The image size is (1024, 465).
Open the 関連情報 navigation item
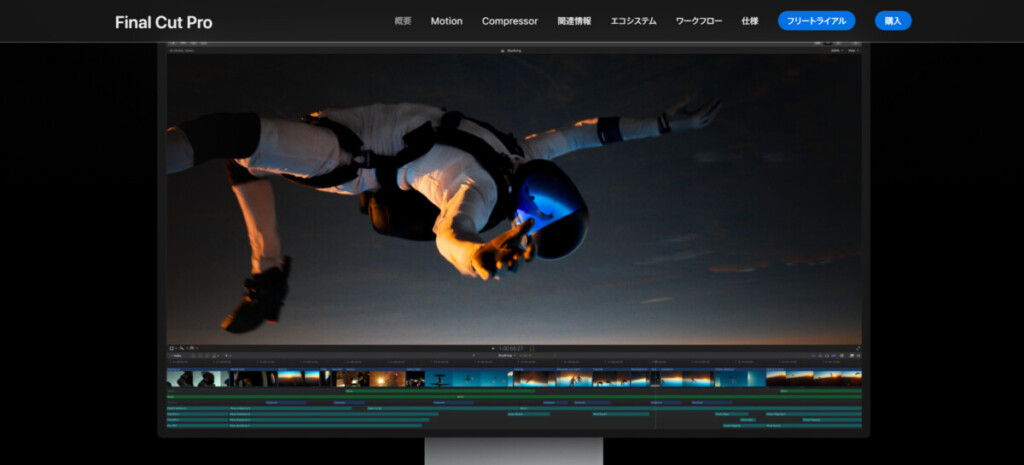click(x=574, y=21)
